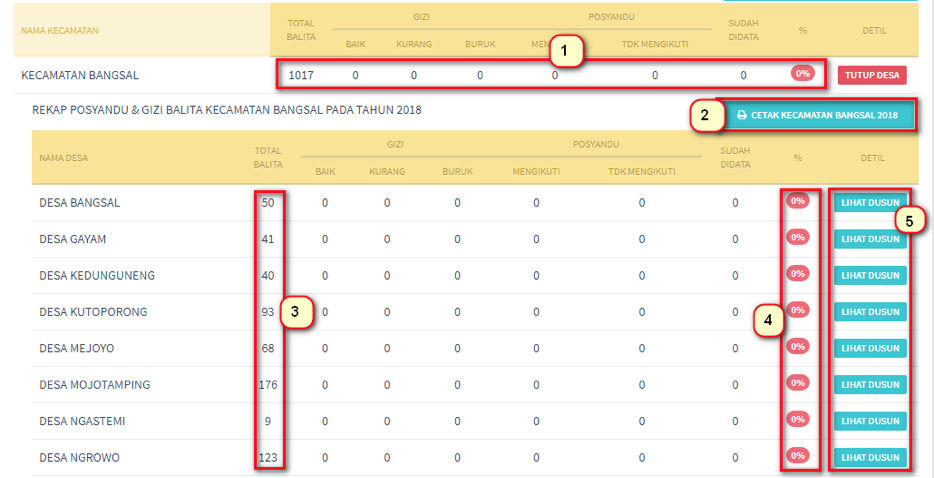Click total balita value 176 for Desa Mojotamping

point(268,385)
